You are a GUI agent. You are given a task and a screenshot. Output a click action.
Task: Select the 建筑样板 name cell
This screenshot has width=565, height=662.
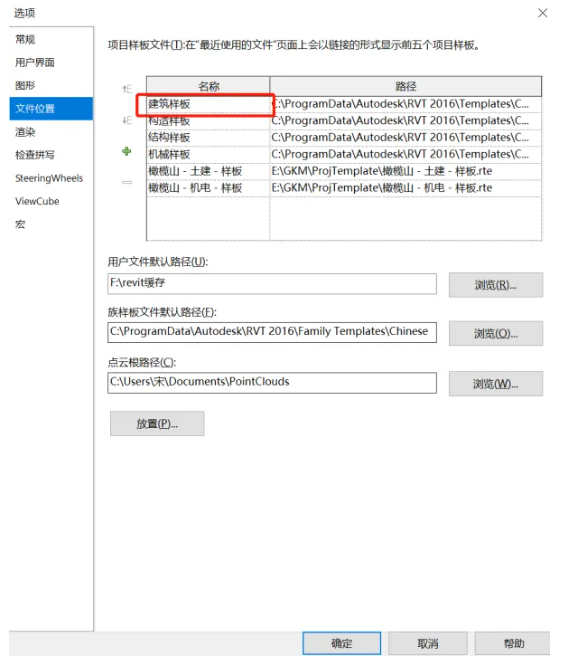pos(208,104)
